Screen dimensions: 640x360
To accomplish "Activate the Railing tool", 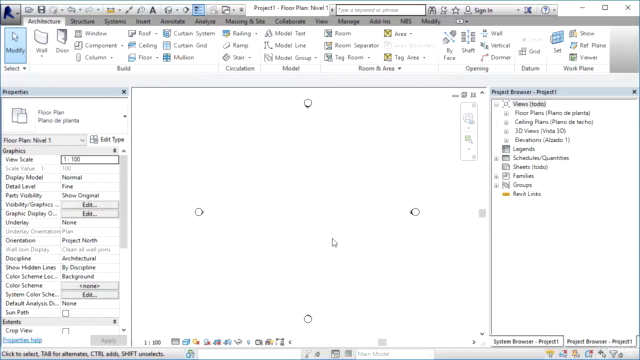I will coord(239,33).
